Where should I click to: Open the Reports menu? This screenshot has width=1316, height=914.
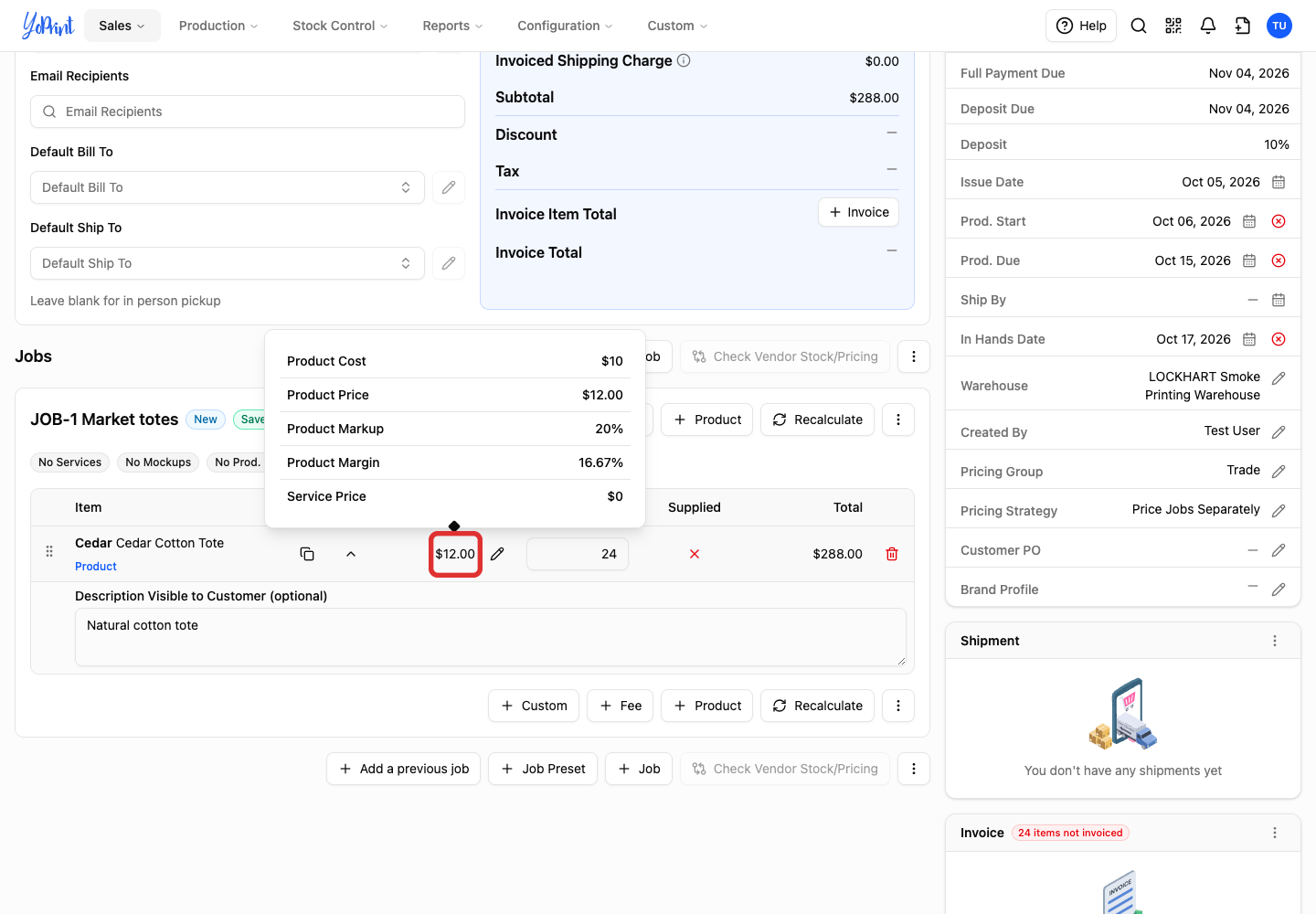click(x=452, y=26)
